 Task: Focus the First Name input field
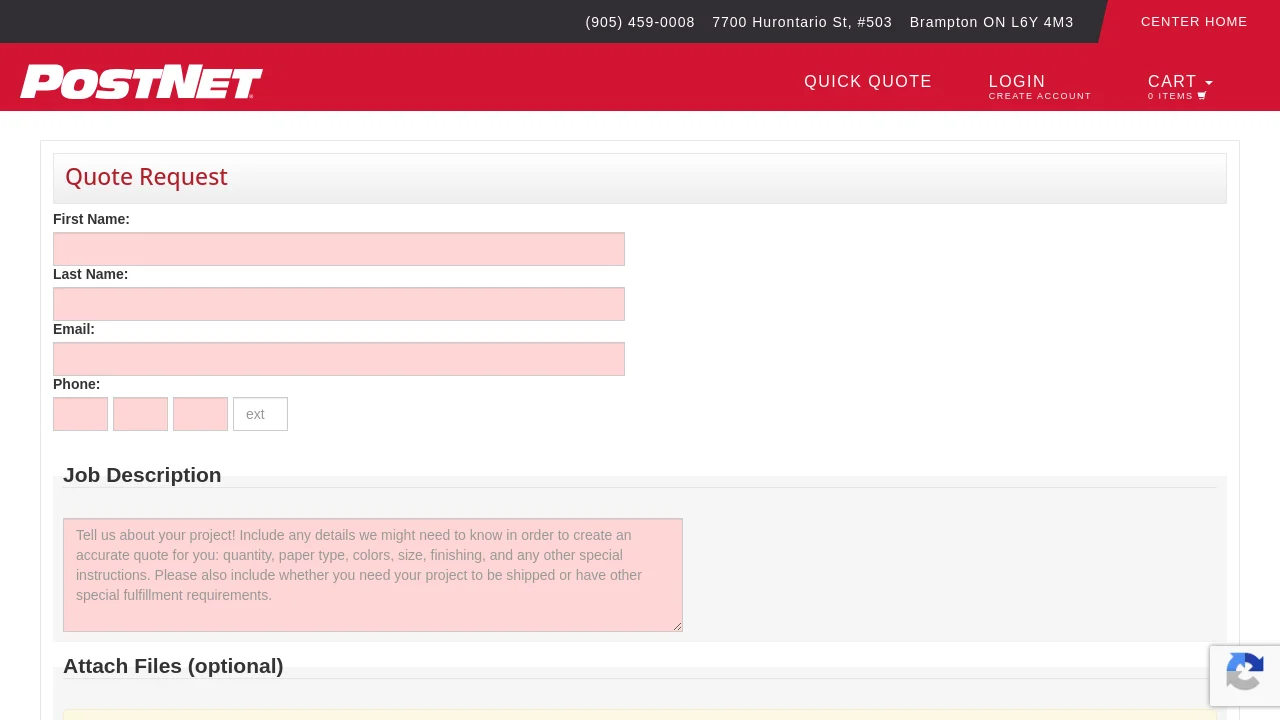coord(339,249)
